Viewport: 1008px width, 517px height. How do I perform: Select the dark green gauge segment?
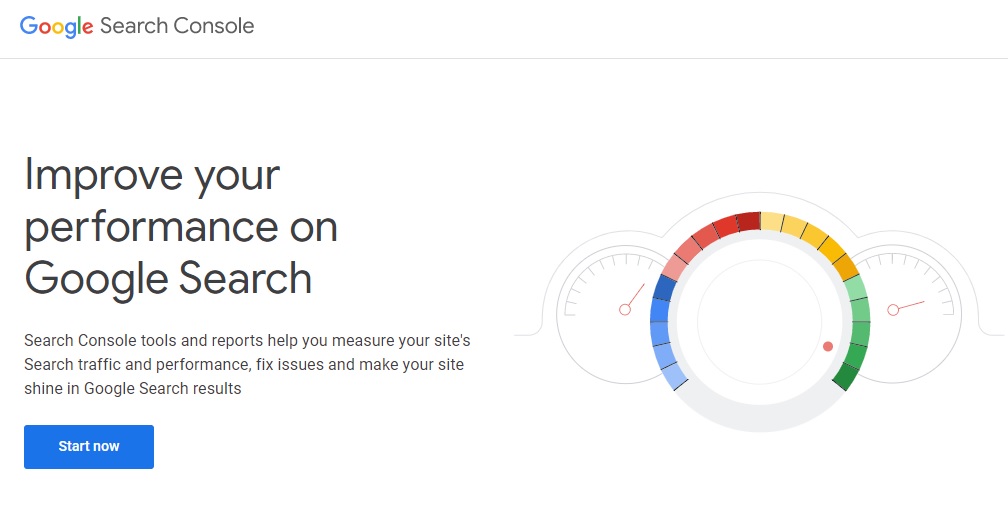(847, 376)
